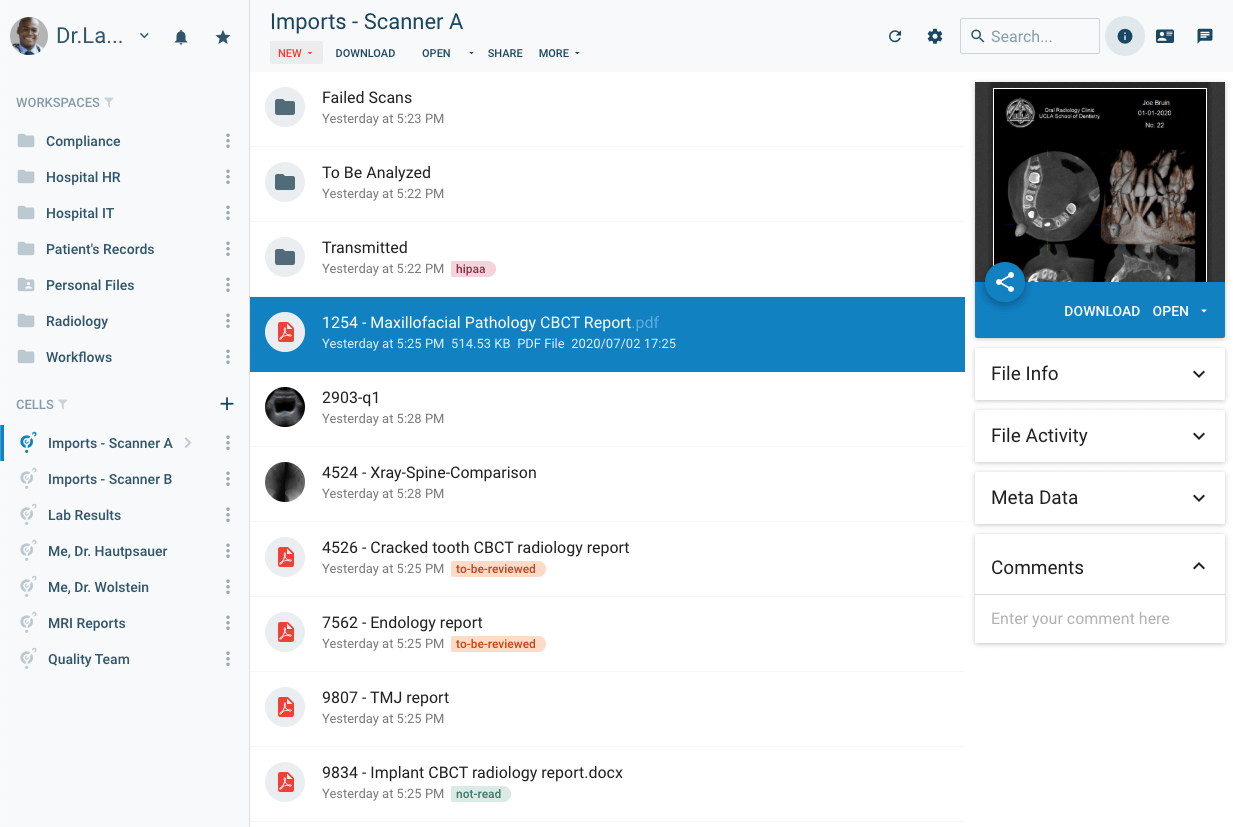This screenshot has height=827, width=1233.
Task: Open Hospital IT three-dot menu
Action: click(228, 213)
